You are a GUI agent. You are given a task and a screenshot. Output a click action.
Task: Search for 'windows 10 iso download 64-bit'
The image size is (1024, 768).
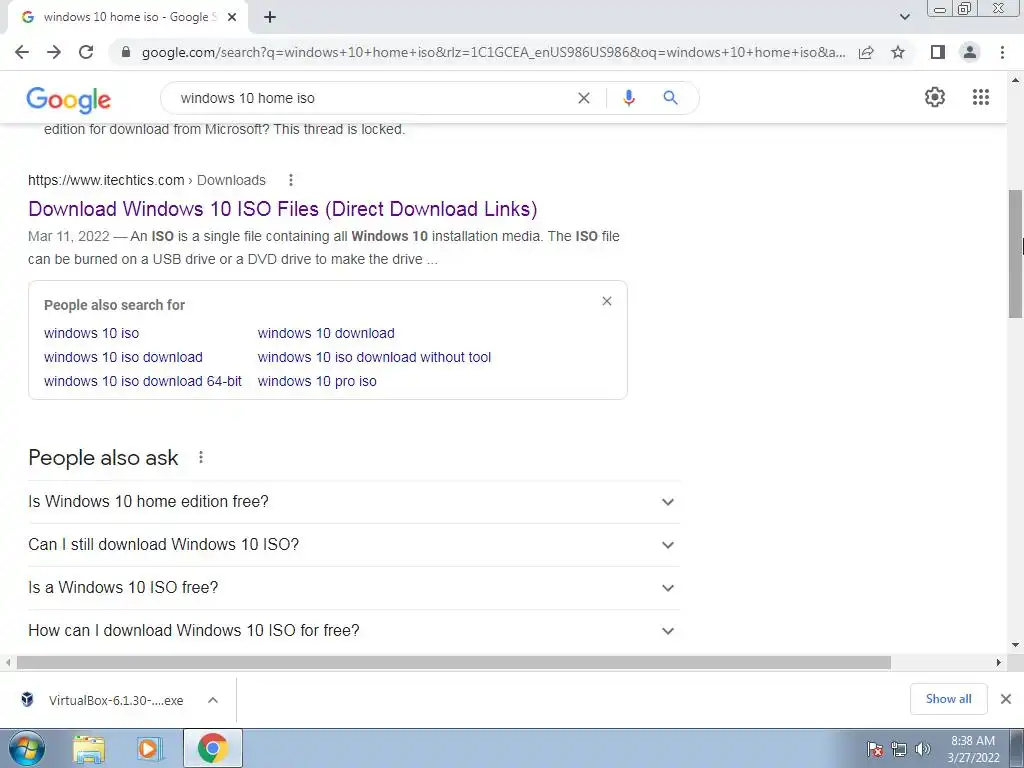[x=143, y=381]
